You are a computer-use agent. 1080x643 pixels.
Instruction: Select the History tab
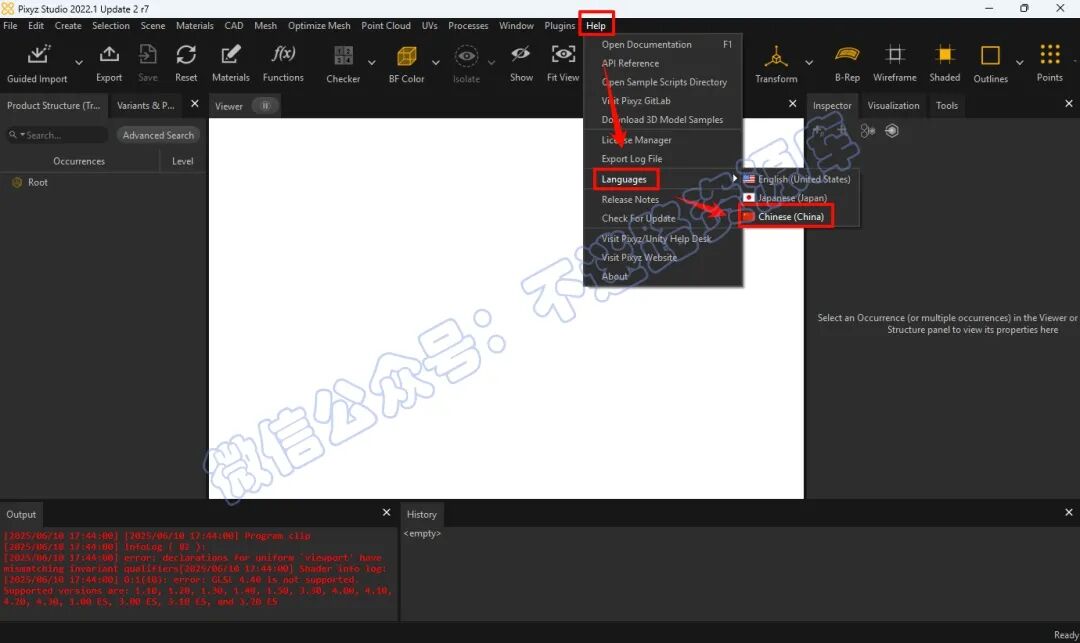click(x=422, y=514)
